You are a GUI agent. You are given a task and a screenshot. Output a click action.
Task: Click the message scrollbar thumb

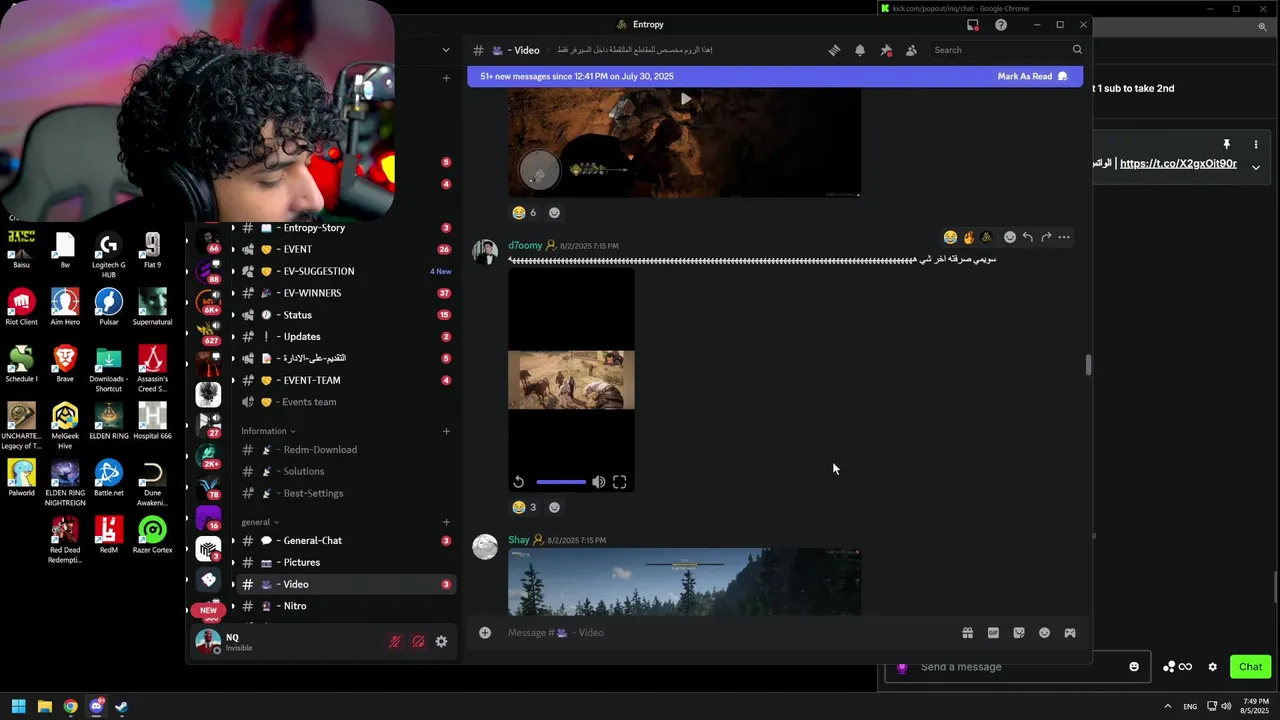coord(1088,364)
